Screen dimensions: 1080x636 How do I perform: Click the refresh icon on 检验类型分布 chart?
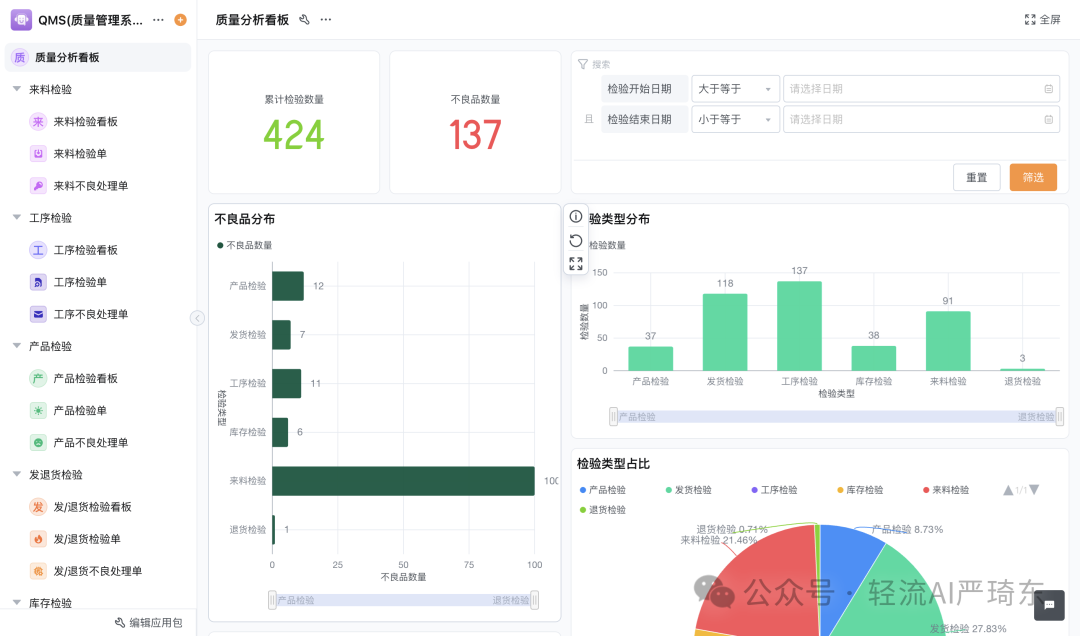point(575,240)
